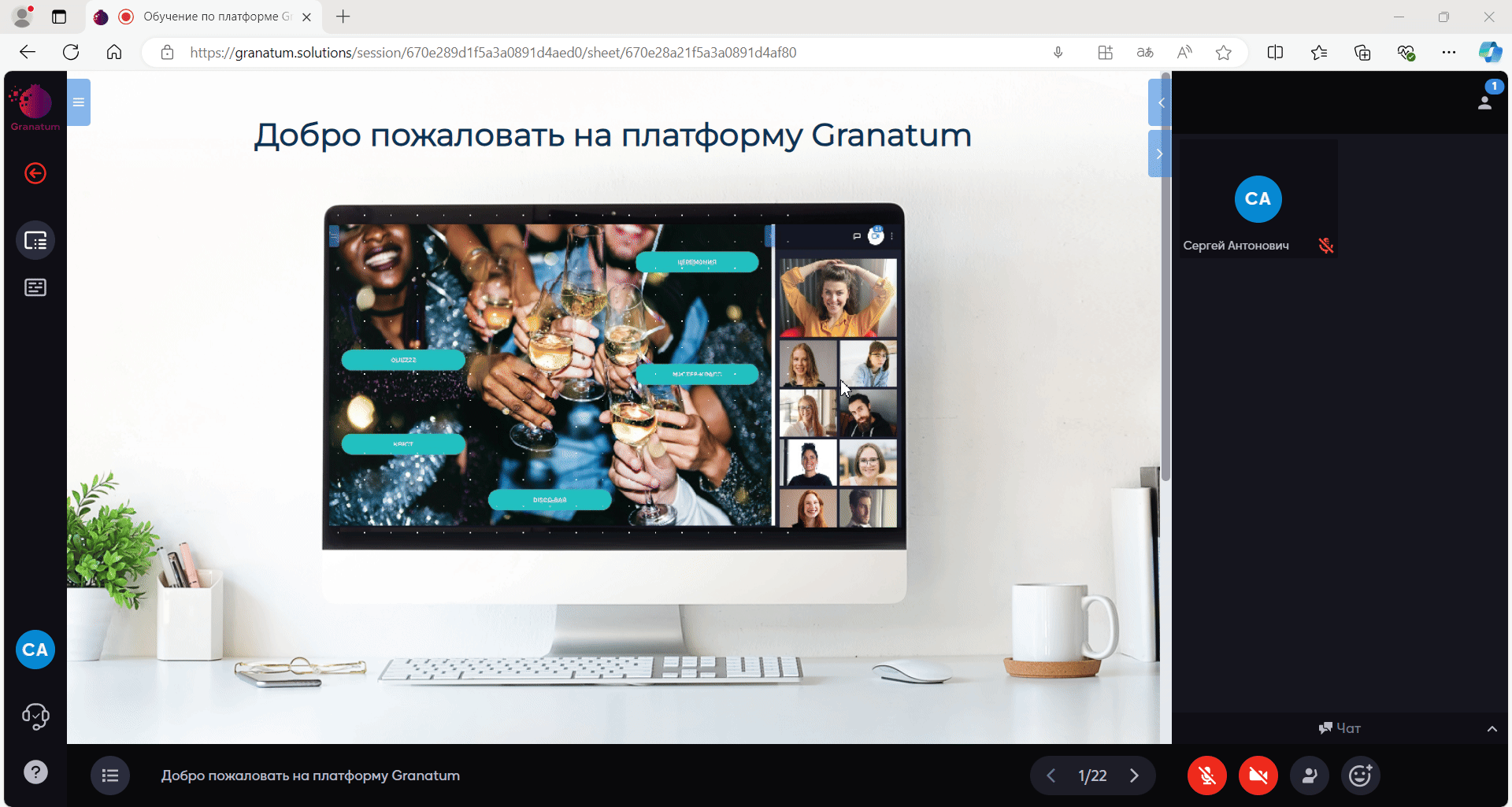1512x807 pixels.
Task: Click the CA user avatar in sidebar
Action: pos(35,650)
